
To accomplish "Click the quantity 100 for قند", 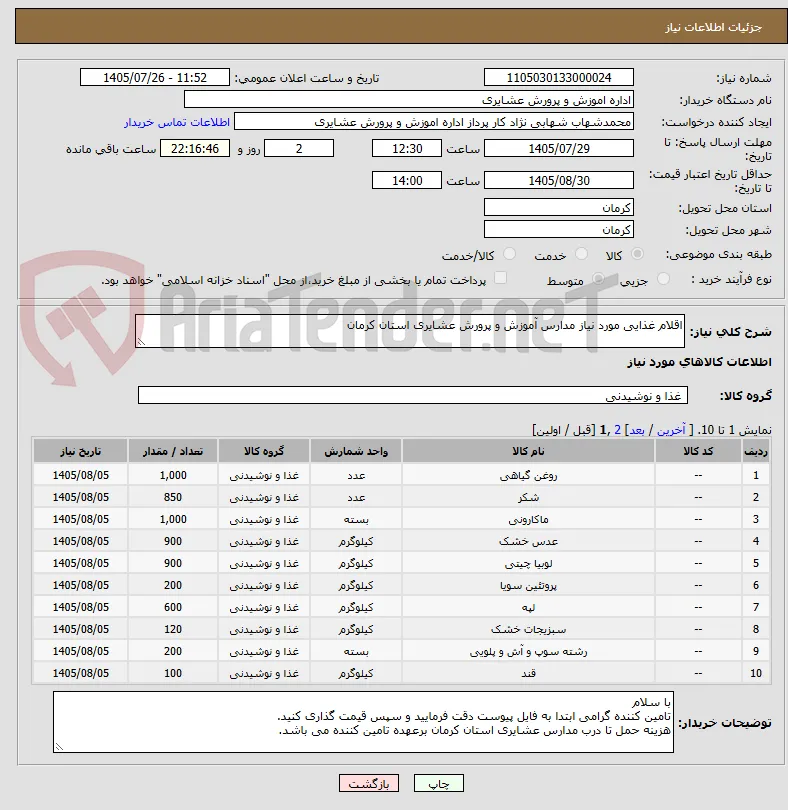I will 173,673.
